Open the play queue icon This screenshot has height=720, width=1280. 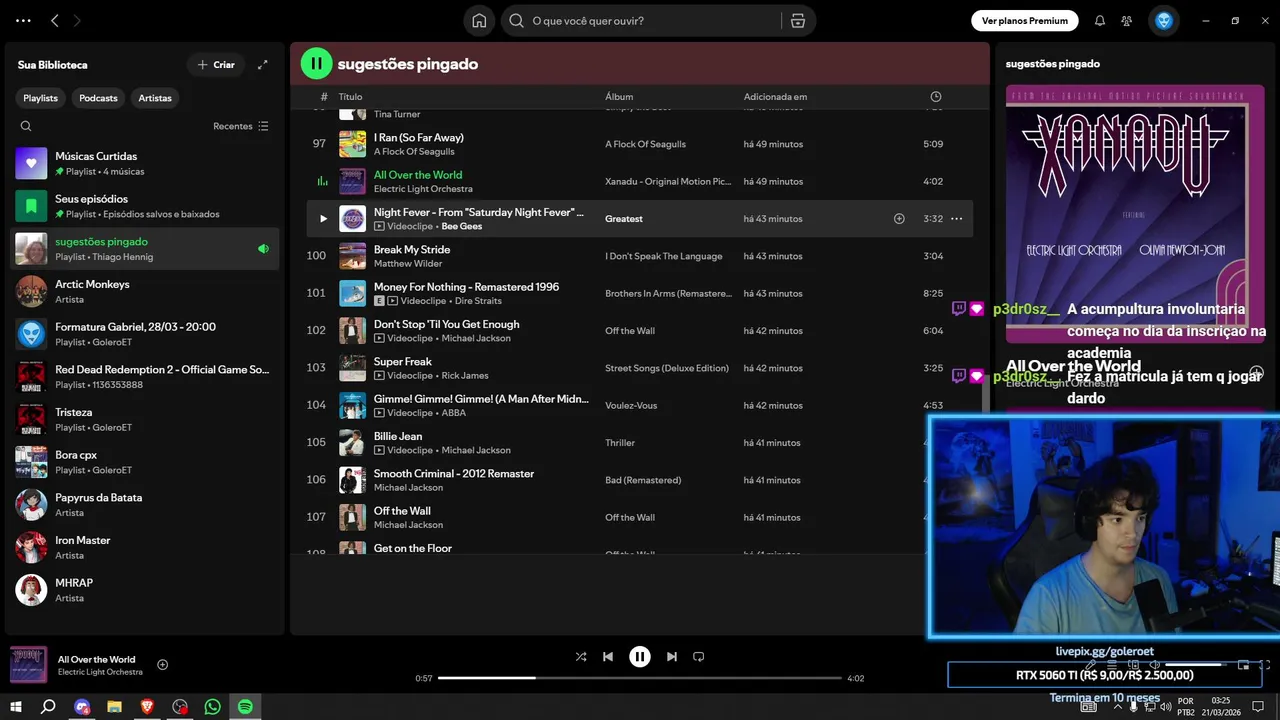1112,665
